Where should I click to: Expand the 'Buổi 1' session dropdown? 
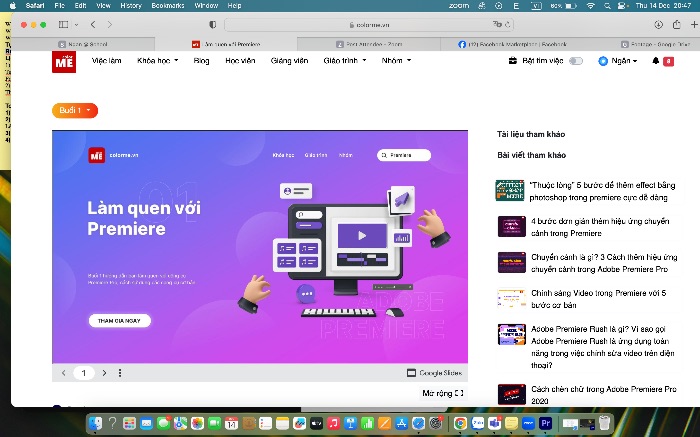pyautogui.click(x=75, y=110)
